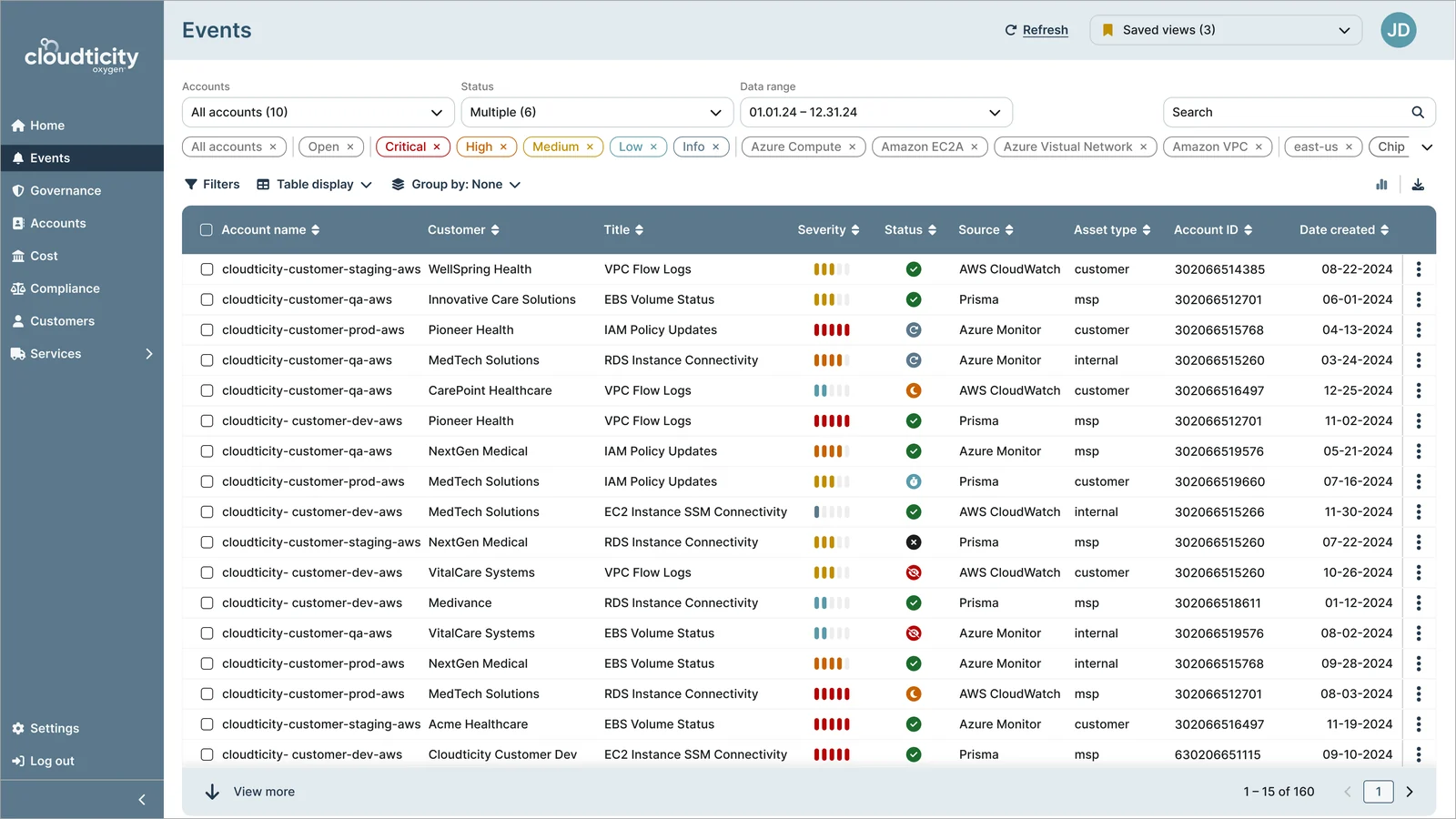Click the Cloudticity Oxygen logo

click(x=82, y=56)
